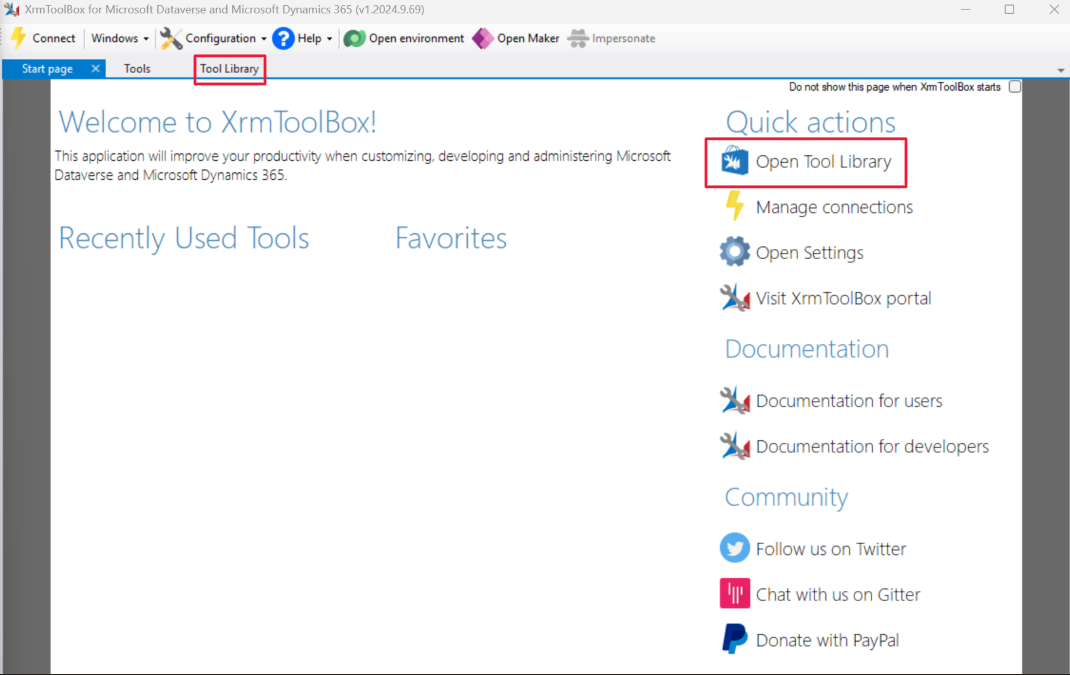The height and width of the screenshot is (675, 1070).
Task: Click the 'Community' heading
Action: coord(786,497)
